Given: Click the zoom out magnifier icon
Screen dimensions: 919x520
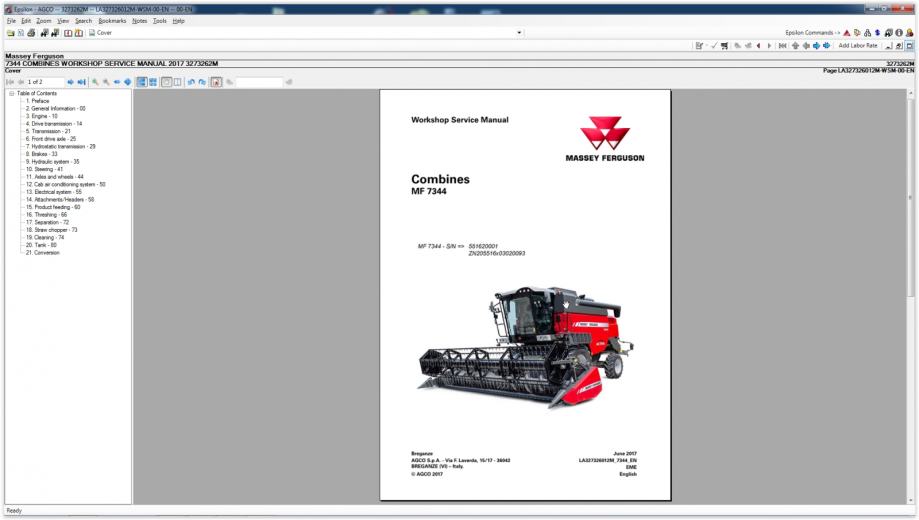Looking at the screenshot, I should (106, 82).
